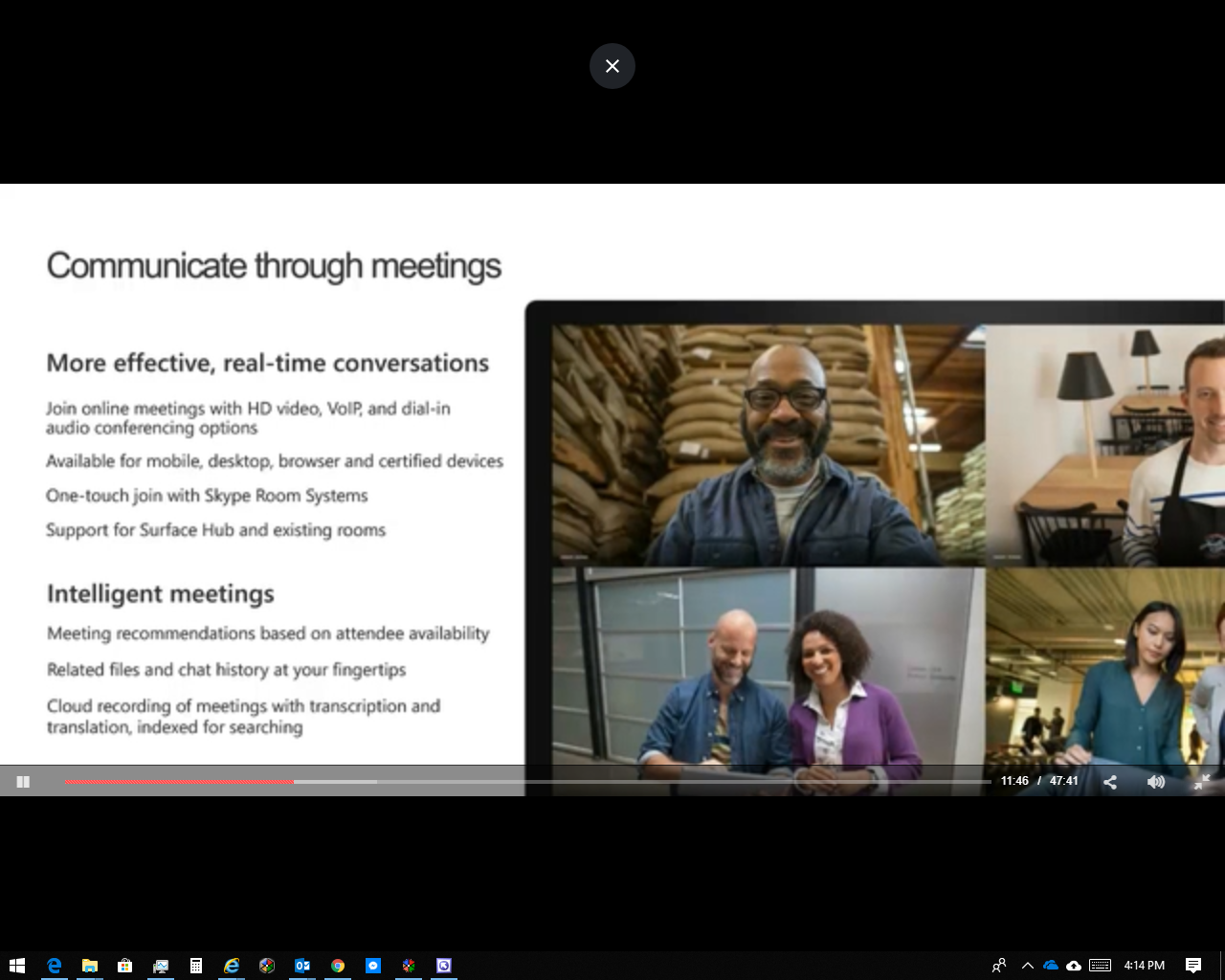The width and height of the screenshot is (1225, 980).
Task: Open the purple arrow app in taskbar
Action: (444, 966)
